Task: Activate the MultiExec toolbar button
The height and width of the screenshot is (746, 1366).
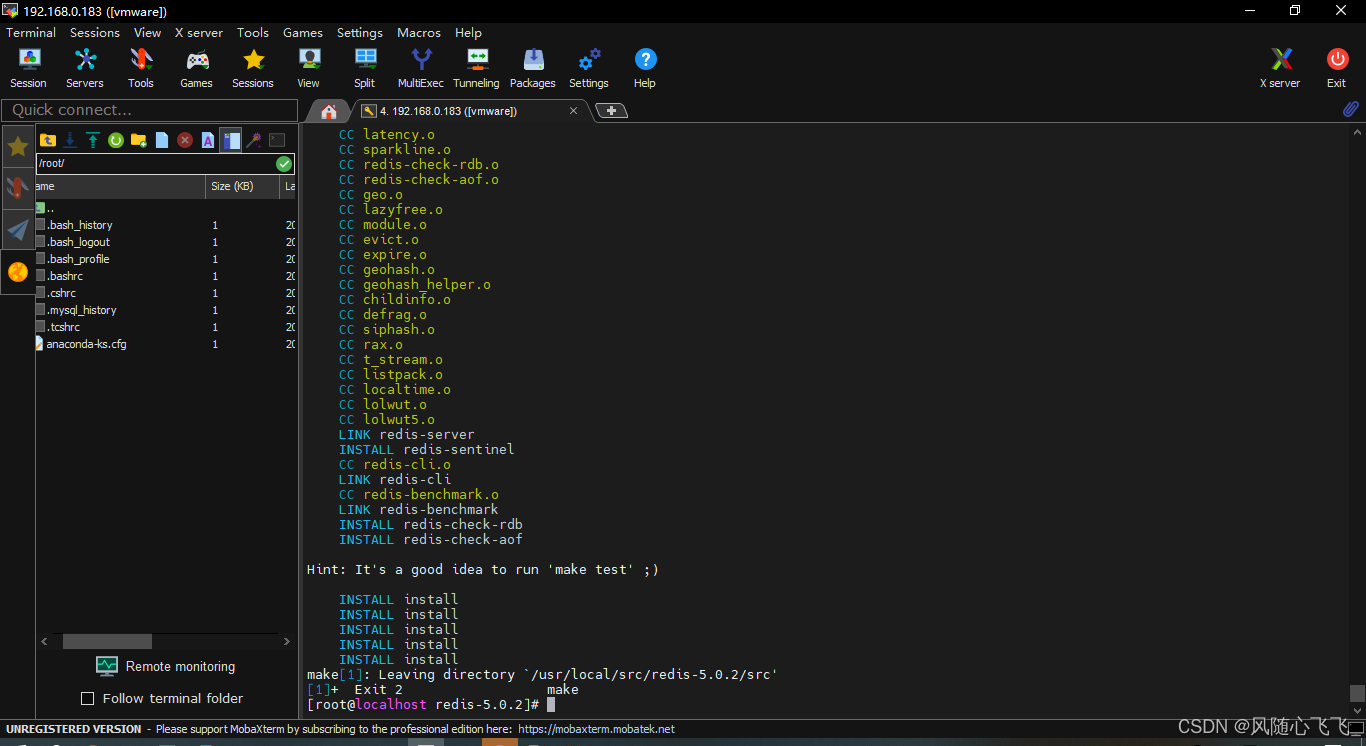Action: click(x=421, y=68)
